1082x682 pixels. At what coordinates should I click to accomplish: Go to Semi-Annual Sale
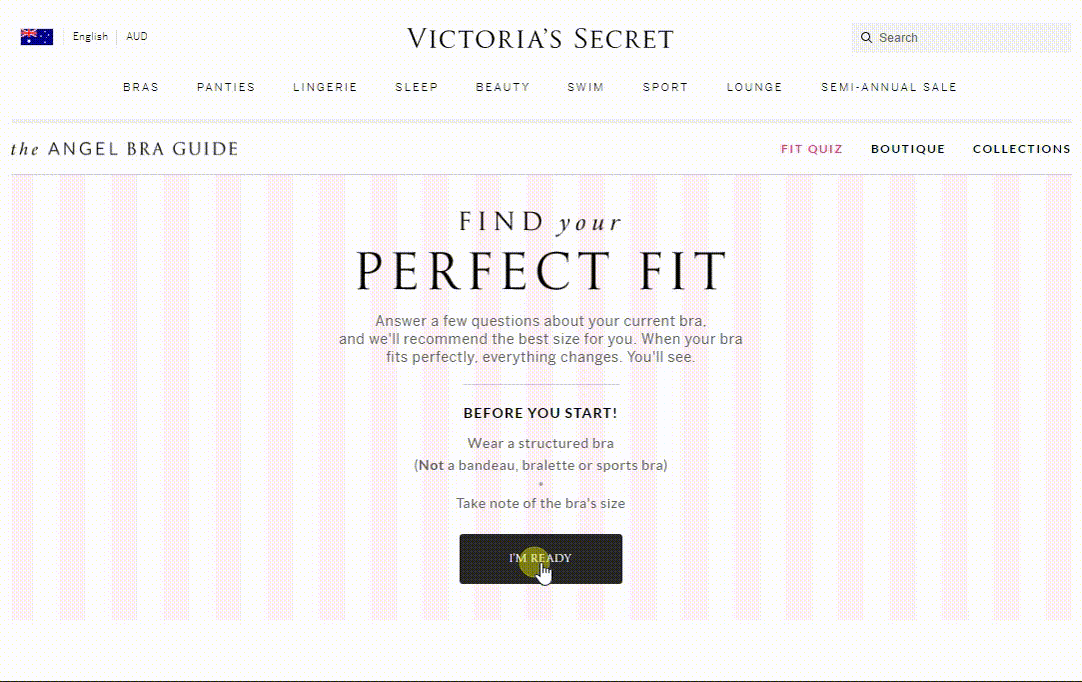(x=889, y=87)
